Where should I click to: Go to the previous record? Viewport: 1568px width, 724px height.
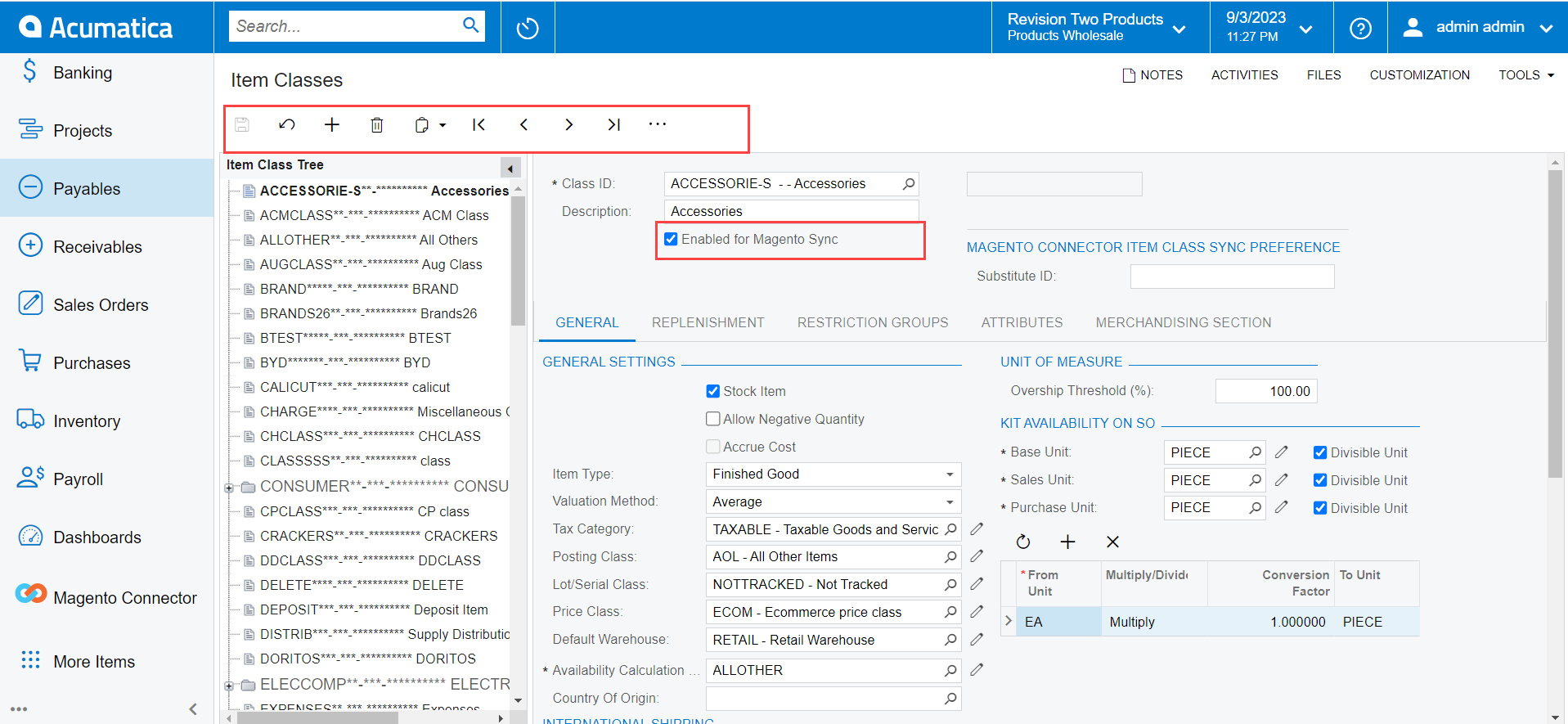524,125
